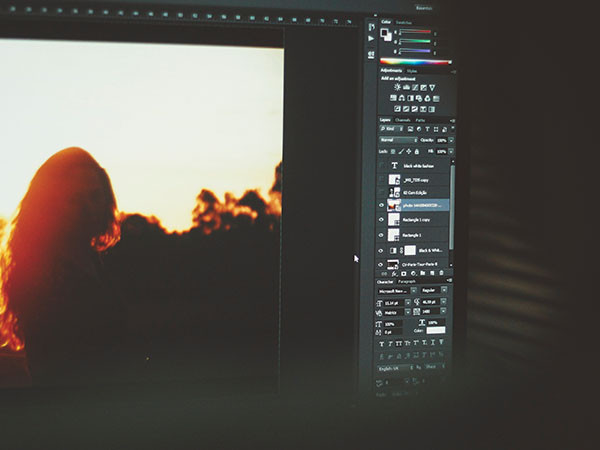Click the Brightness/Contrast adjustment icon
Image resolution: width=600 pixels, height=450 pixels.
click(397, 88)
